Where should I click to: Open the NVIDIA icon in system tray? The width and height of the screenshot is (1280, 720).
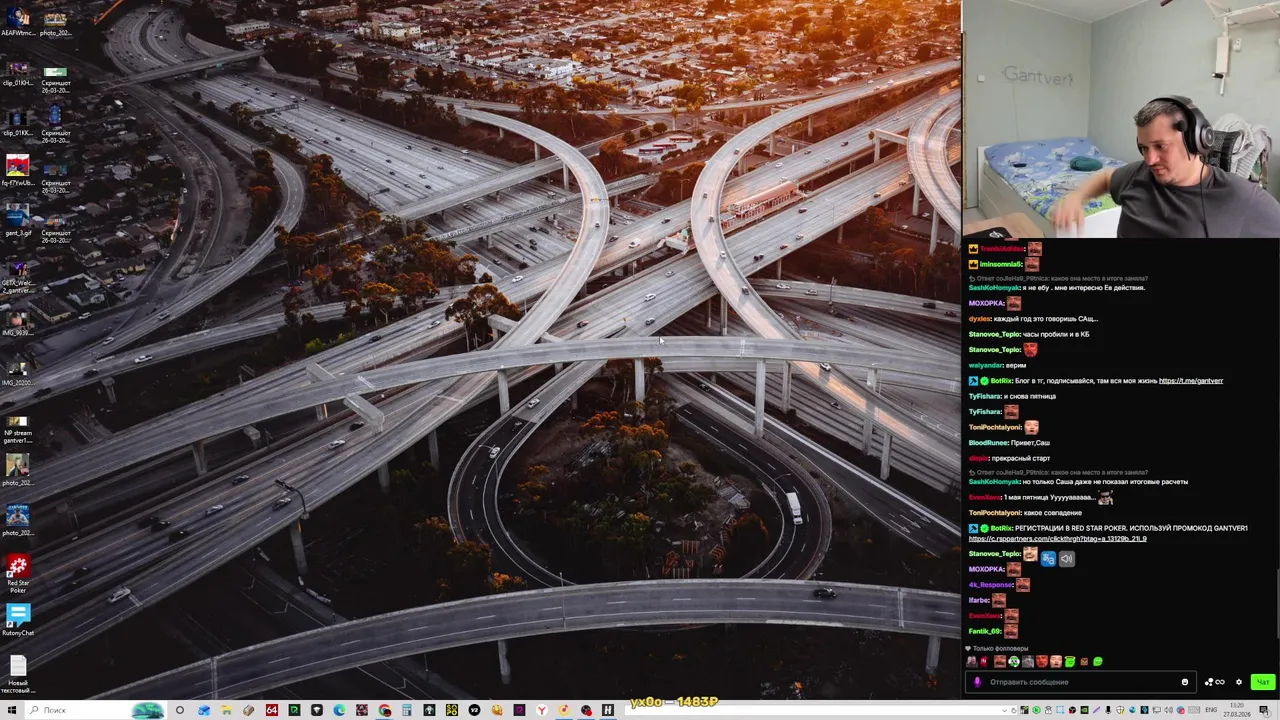click(1084, 710)
